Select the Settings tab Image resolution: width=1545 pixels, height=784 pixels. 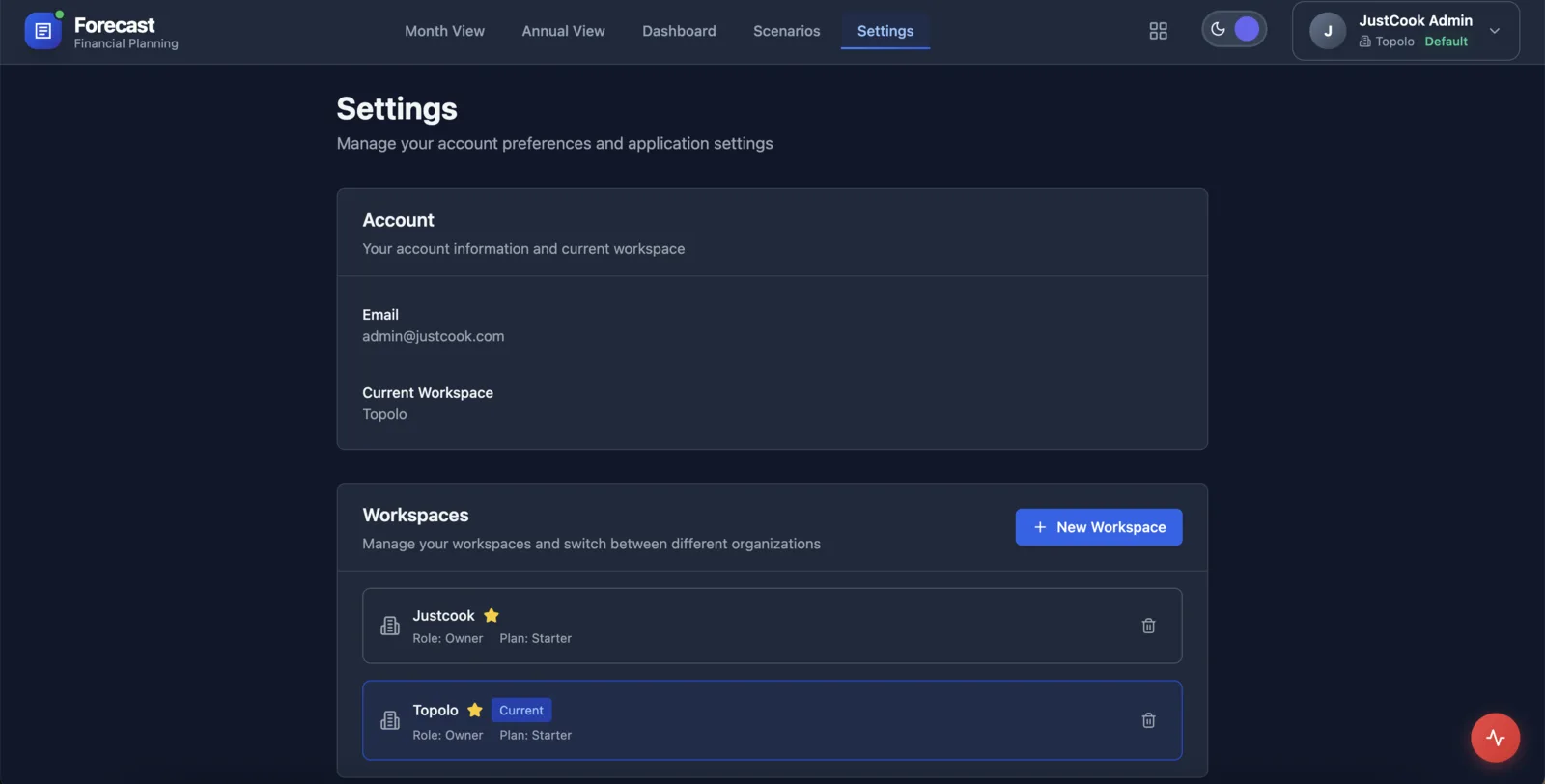[x=885, y=31]
